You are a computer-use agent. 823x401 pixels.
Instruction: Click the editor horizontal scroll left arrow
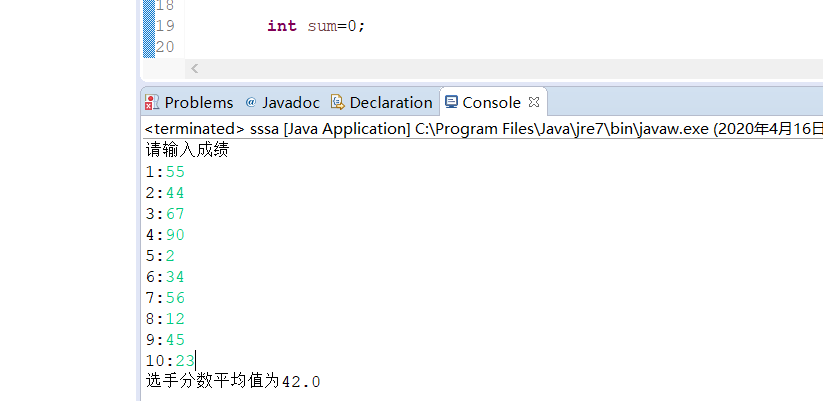[195, 68]
